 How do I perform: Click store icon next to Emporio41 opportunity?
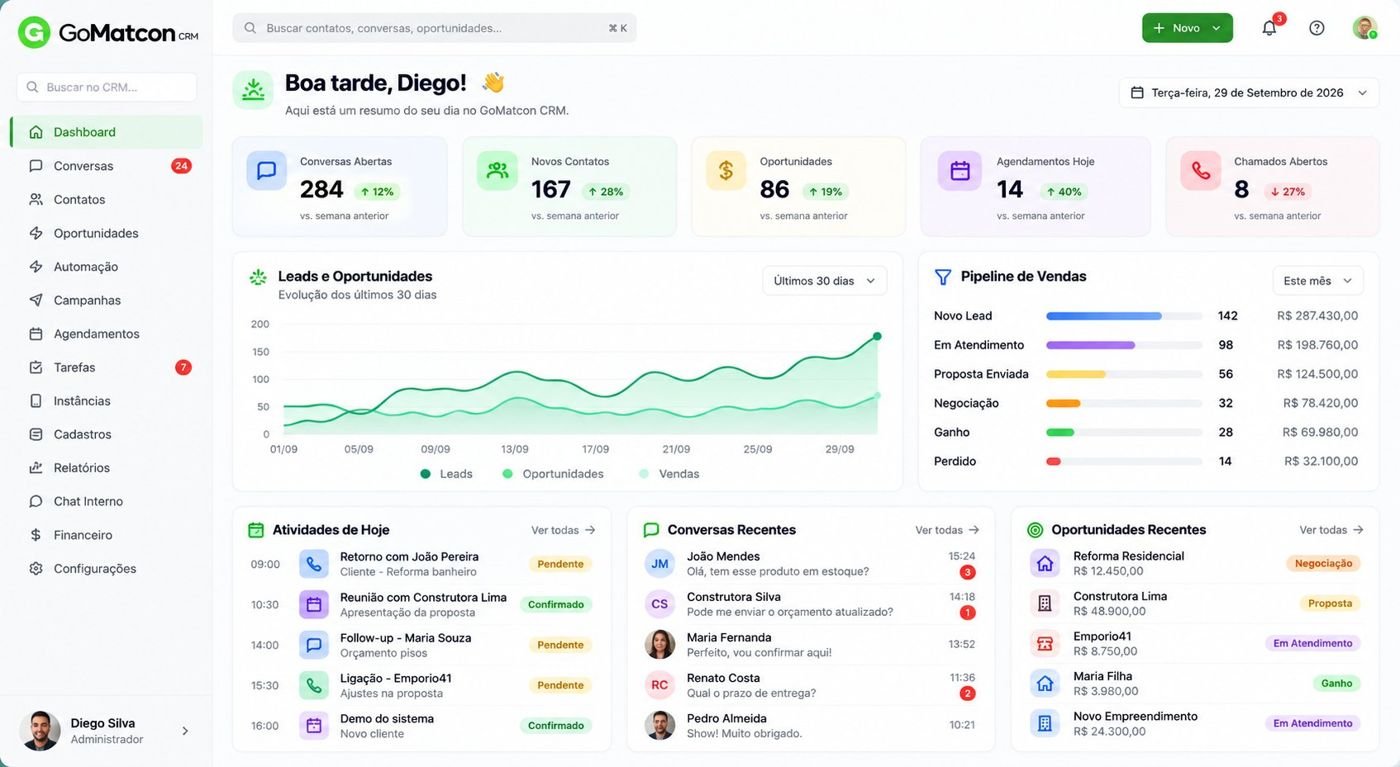(x=1045, y=644)
